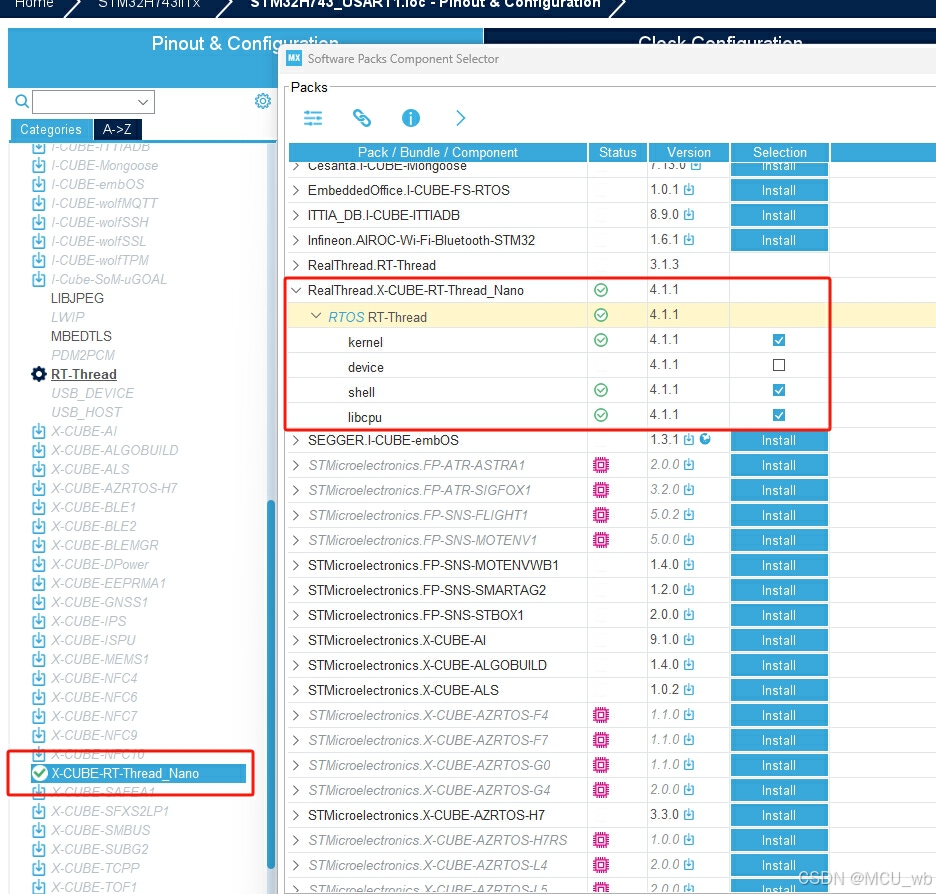Click the filter settings icon in Packs toolbar

(x=313, y=118)
